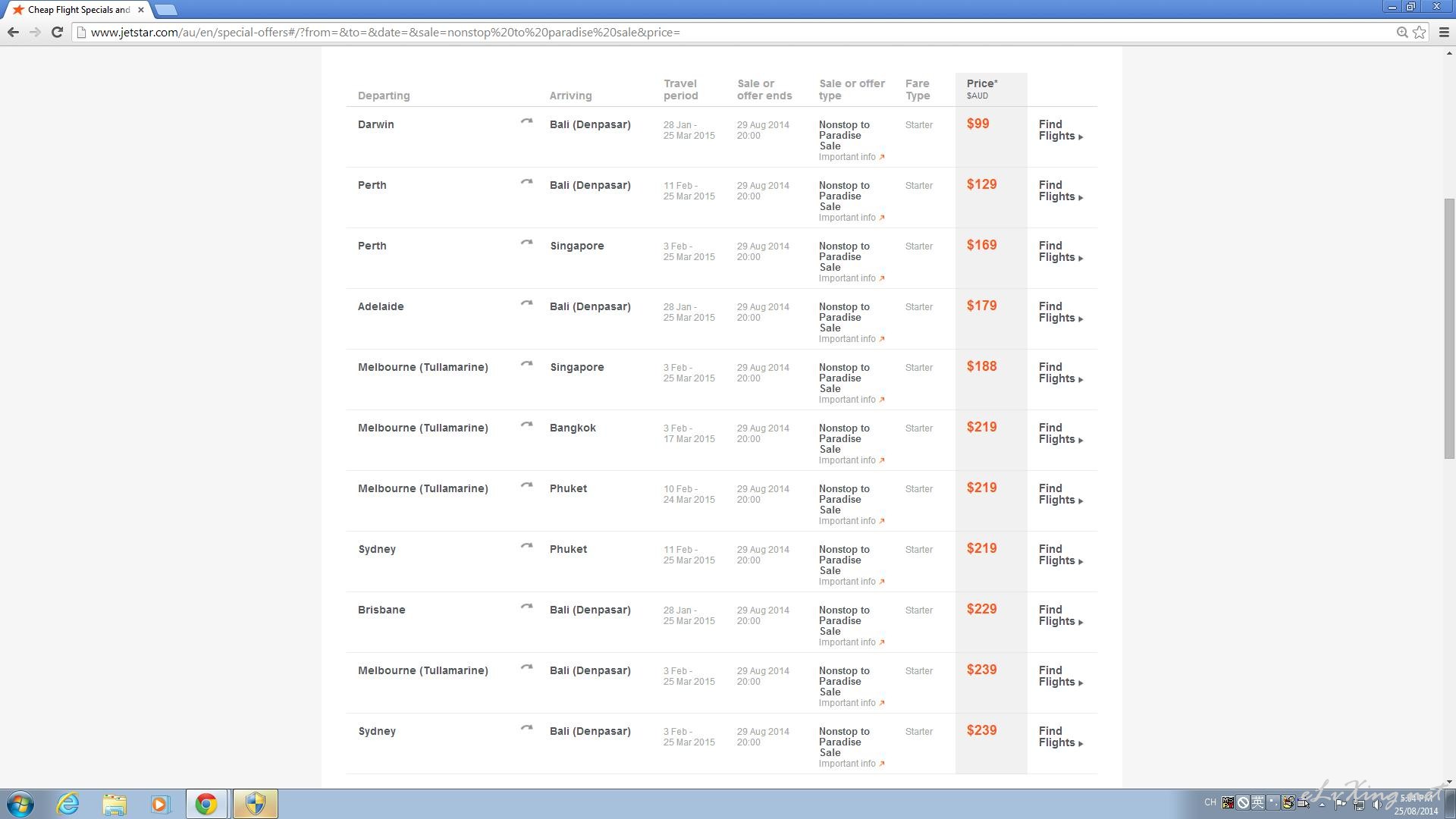Screen dimensions: 1456x819
Task: Open the zoom magnifier icon in address bar
Action: tap(1402, 32)
